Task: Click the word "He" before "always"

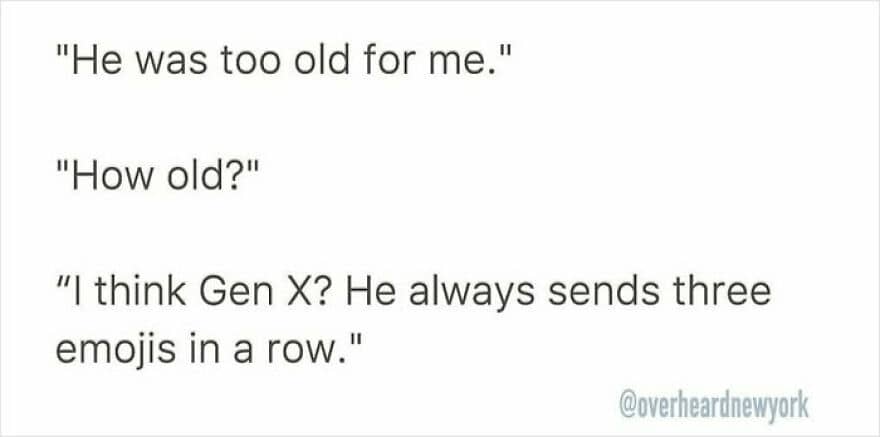Action: [370, 295]
